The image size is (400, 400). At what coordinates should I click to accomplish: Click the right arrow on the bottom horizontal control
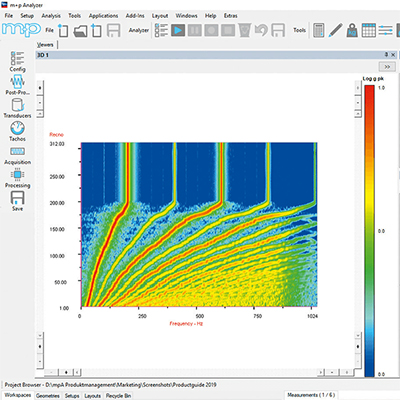tap(321, 372)
